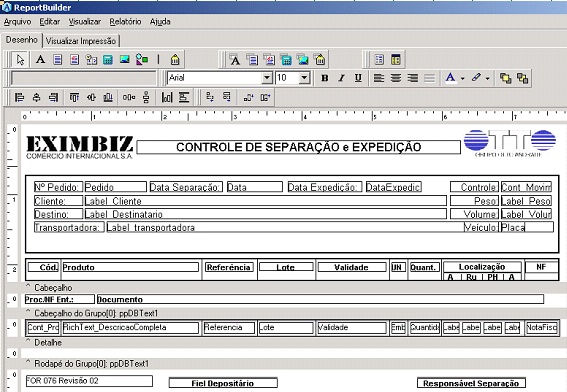The width and height of the screenshot is (567, 392).
Task: Space selected objects evenly horizontally
Action: 129,97
